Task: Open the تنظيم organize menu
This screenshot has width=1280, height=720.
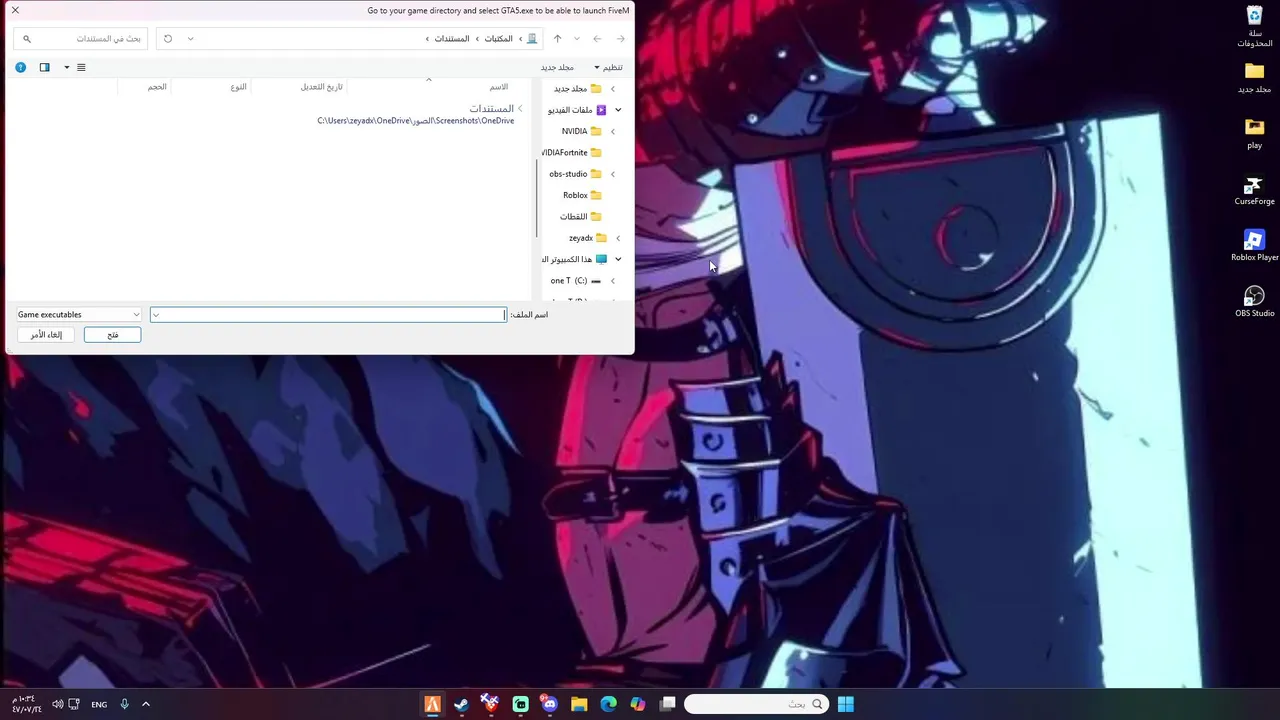Action: click(x=608, y=67)
